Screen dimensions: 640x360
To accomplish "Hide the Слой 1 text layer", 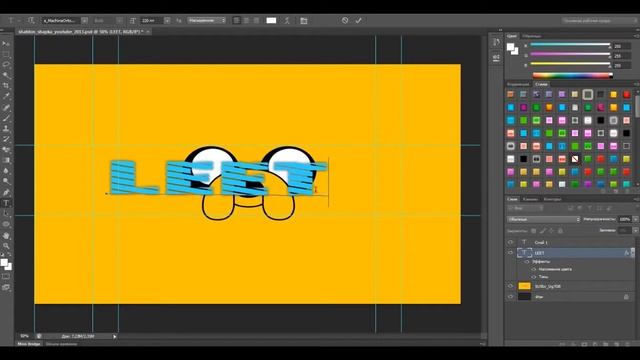I will 510,242.
